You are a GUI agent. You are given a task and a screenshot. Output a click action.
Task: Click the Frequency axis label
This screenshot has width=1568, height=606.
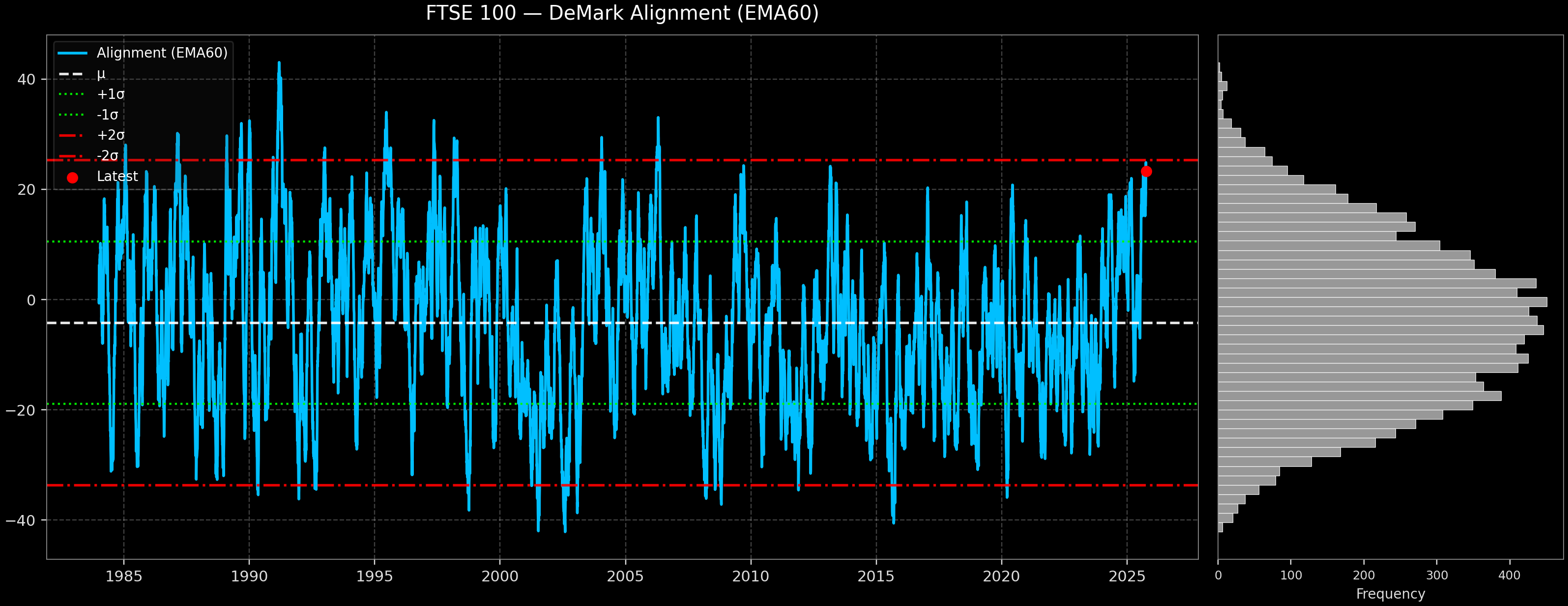coord(1390,594)
